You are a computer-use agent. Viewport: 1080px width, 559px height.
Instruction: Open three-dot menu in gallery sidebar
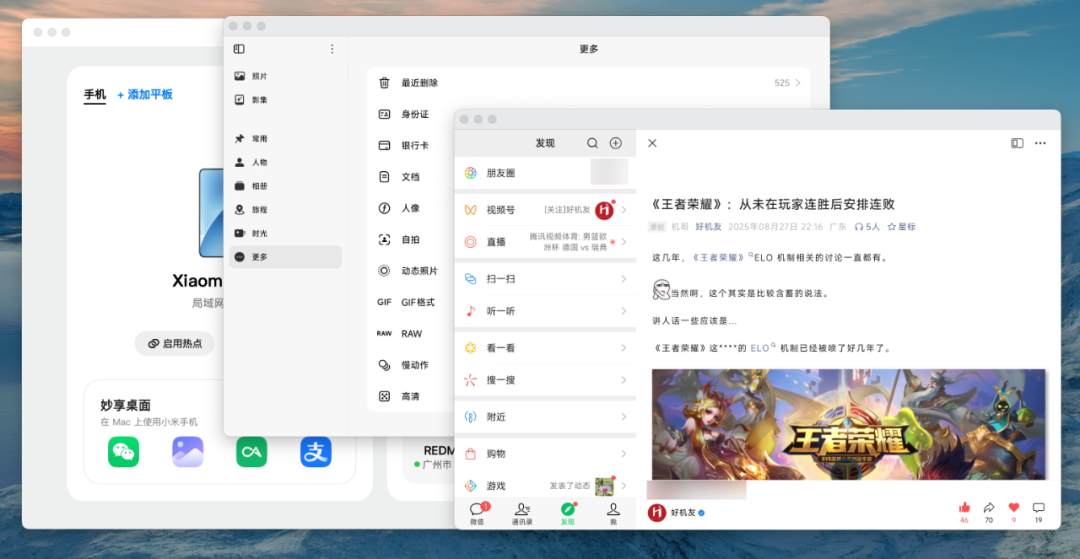pyautogui.click(x=332, y=49)
